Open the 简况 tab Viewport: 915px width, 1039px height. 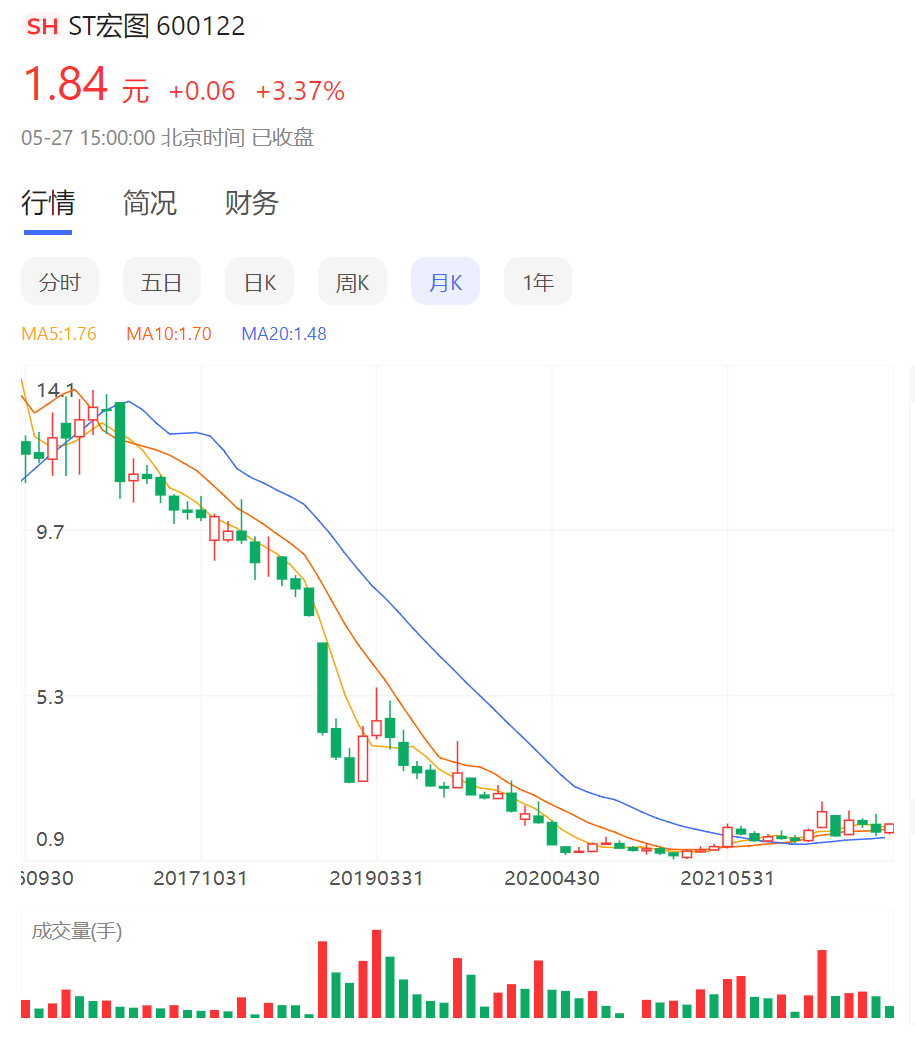tap(150, 203)
